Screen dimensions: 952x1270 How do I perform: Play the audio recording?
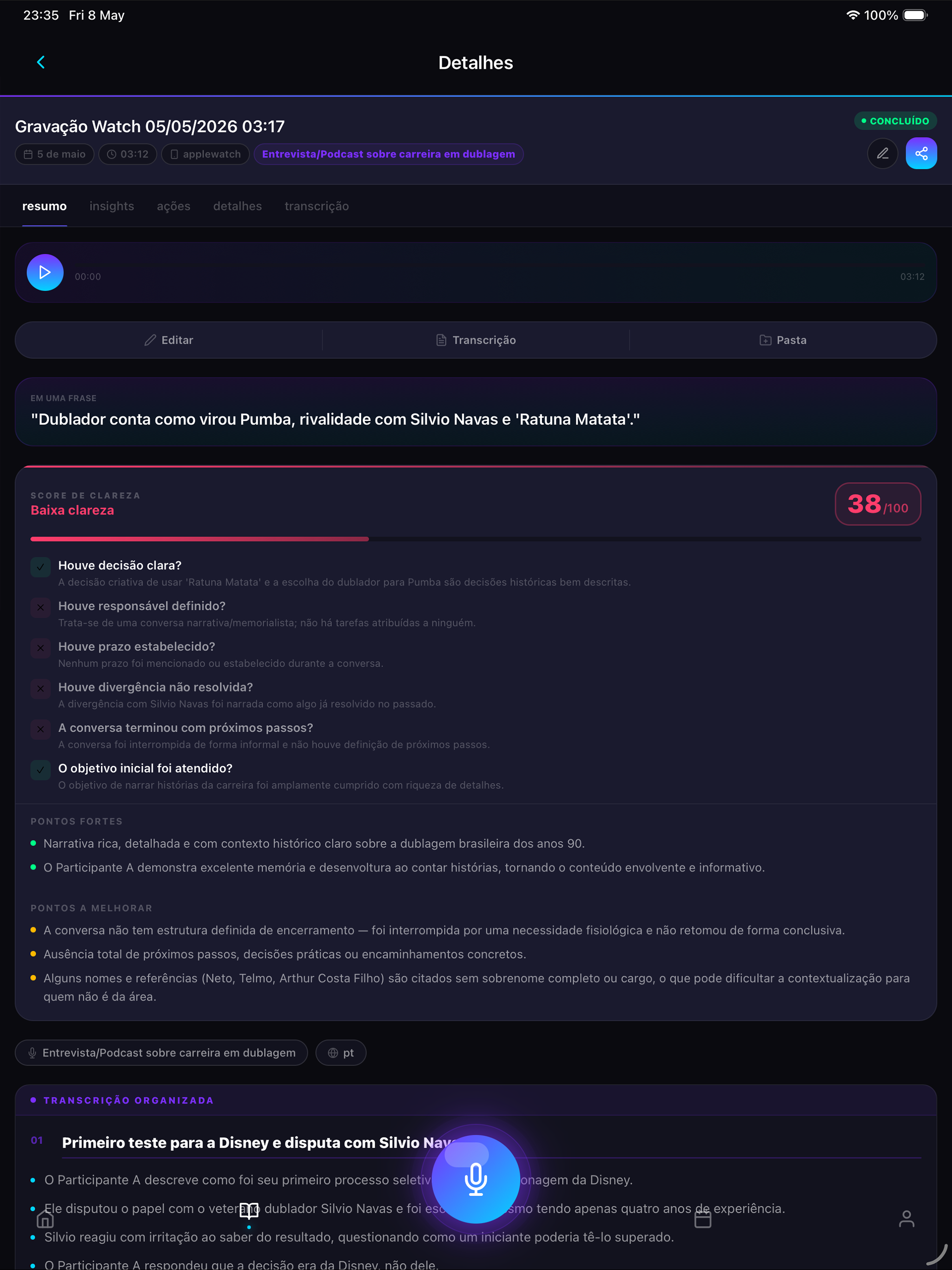coord(45,272)
